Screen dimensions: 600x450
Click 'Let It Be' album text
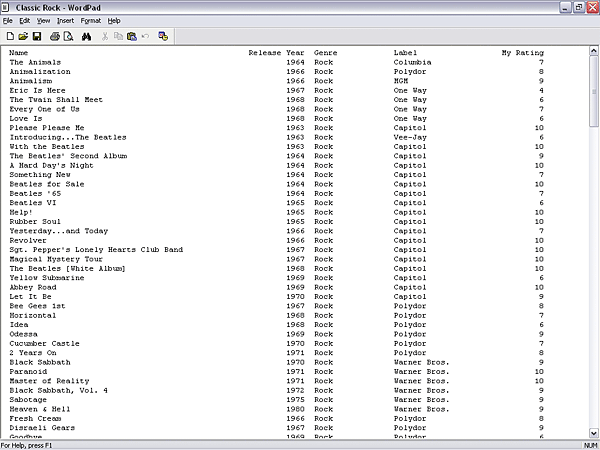[30, 297]
